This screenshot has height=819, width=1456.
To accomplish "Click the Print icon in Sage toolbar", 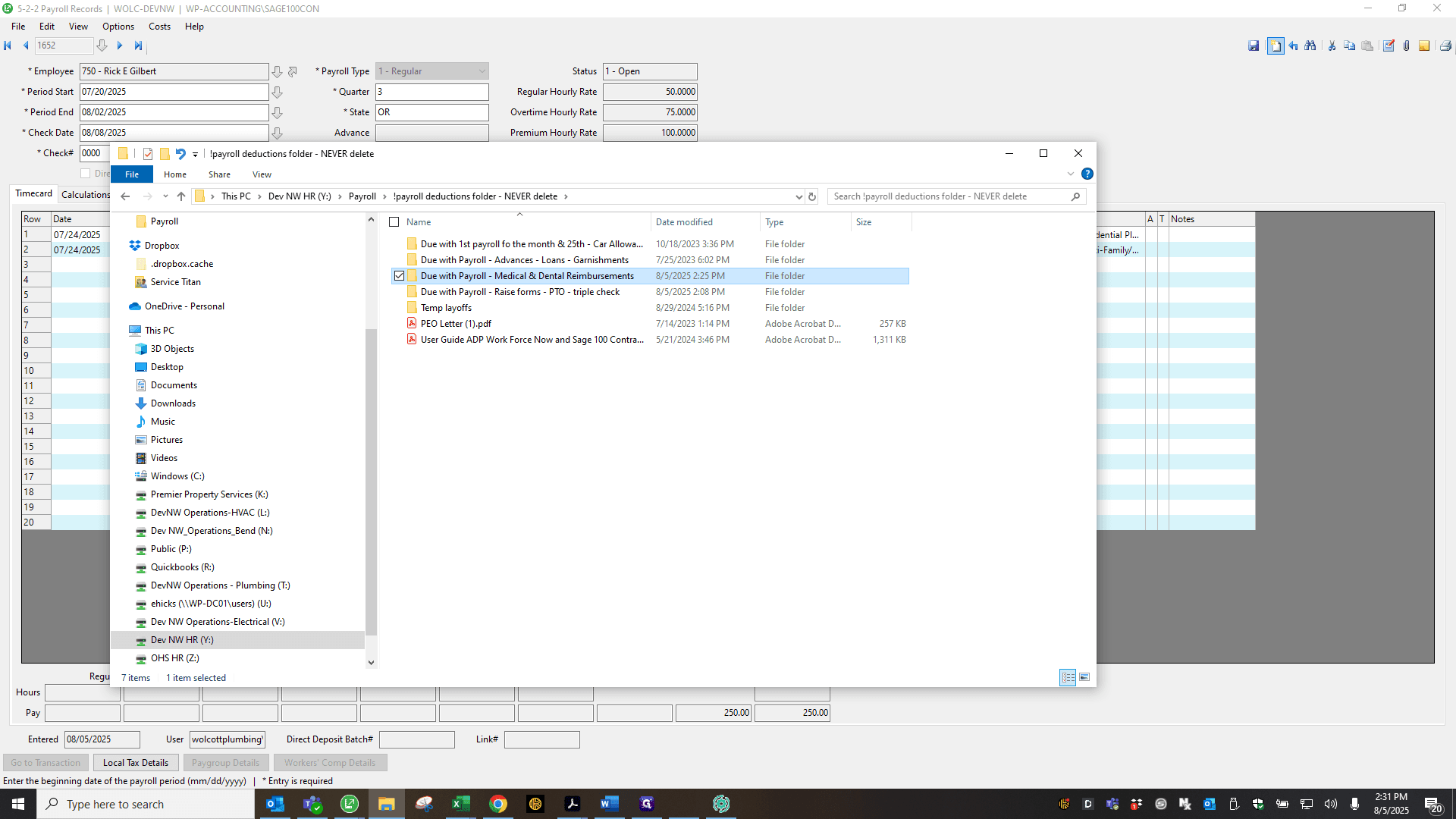I will point(1445,46).
